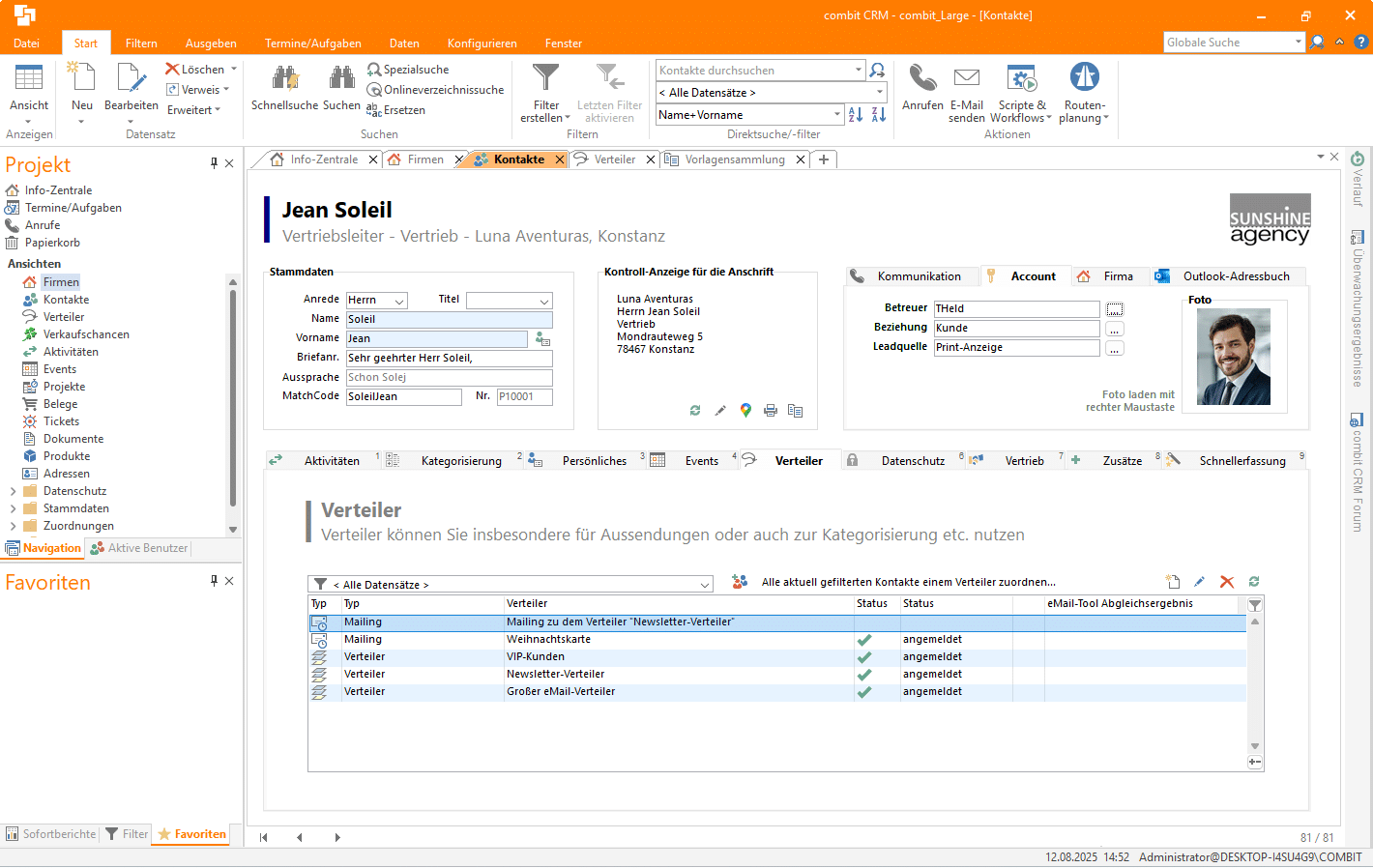Screen dimensions: 1373x868
Task: Expand the Name+Vorname sort dropdown
Action: [x=837, y=115]
